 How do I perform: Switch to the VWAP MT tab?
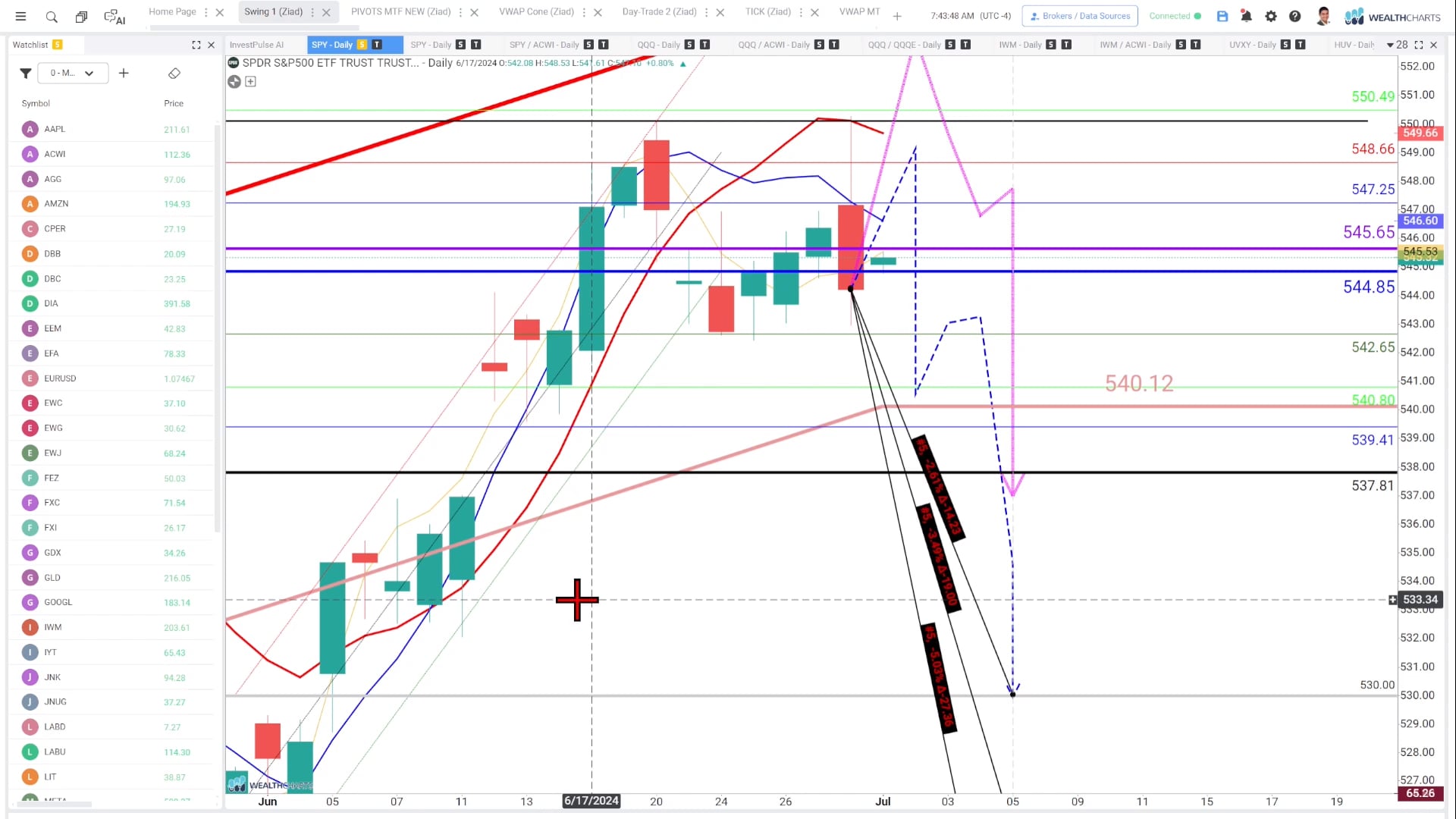[x=859, y=12]
